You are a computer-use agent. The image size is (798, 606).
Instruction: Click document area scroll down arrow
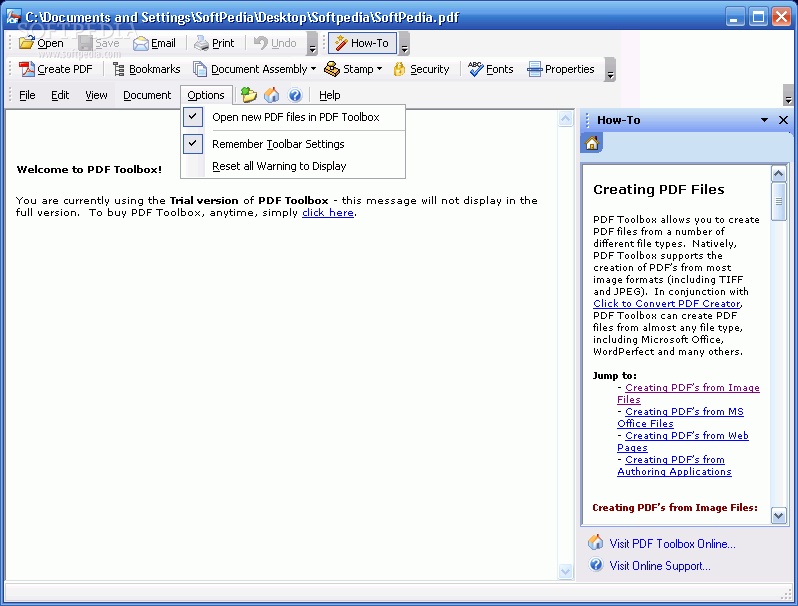pyautogui.click(x=565, y=571)
